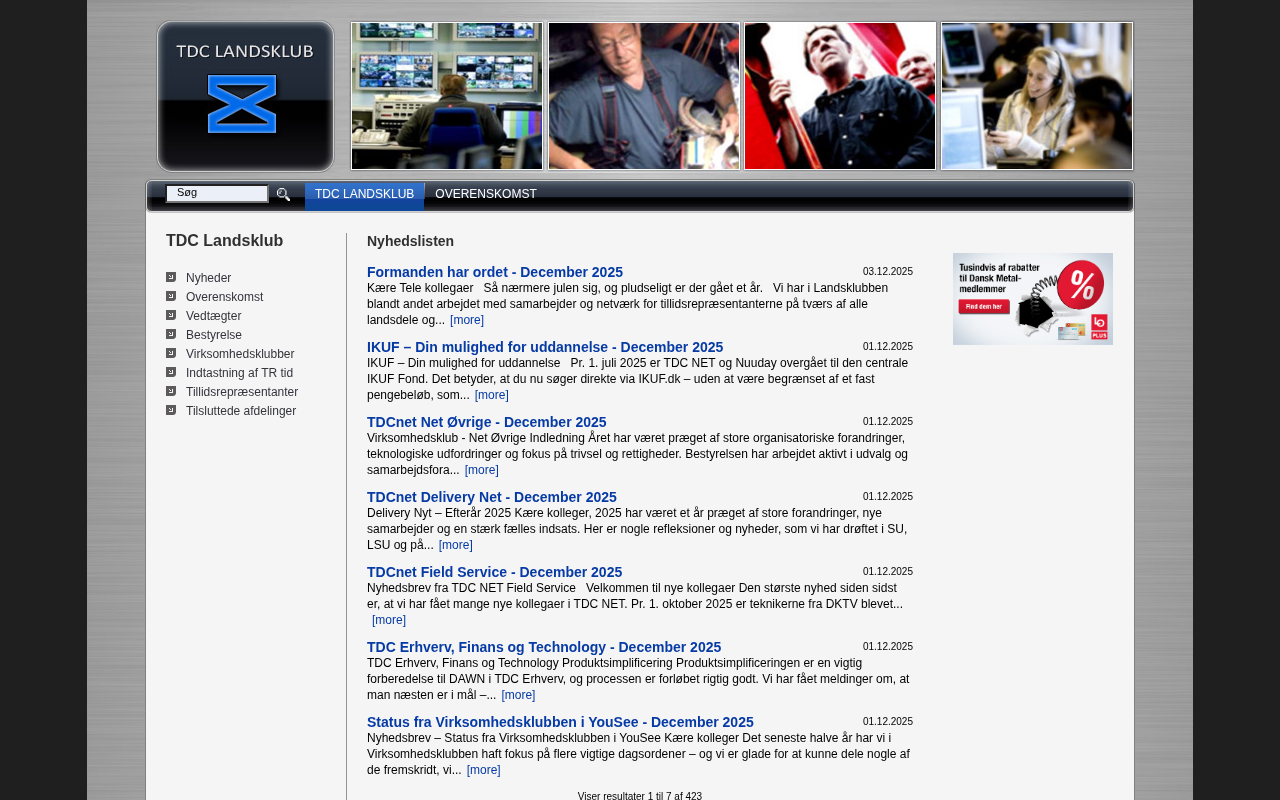Open headline 'Status fra Virksomhedsklubben i YouSee'
1280x800 pixels.
click(x=560, y=722)
